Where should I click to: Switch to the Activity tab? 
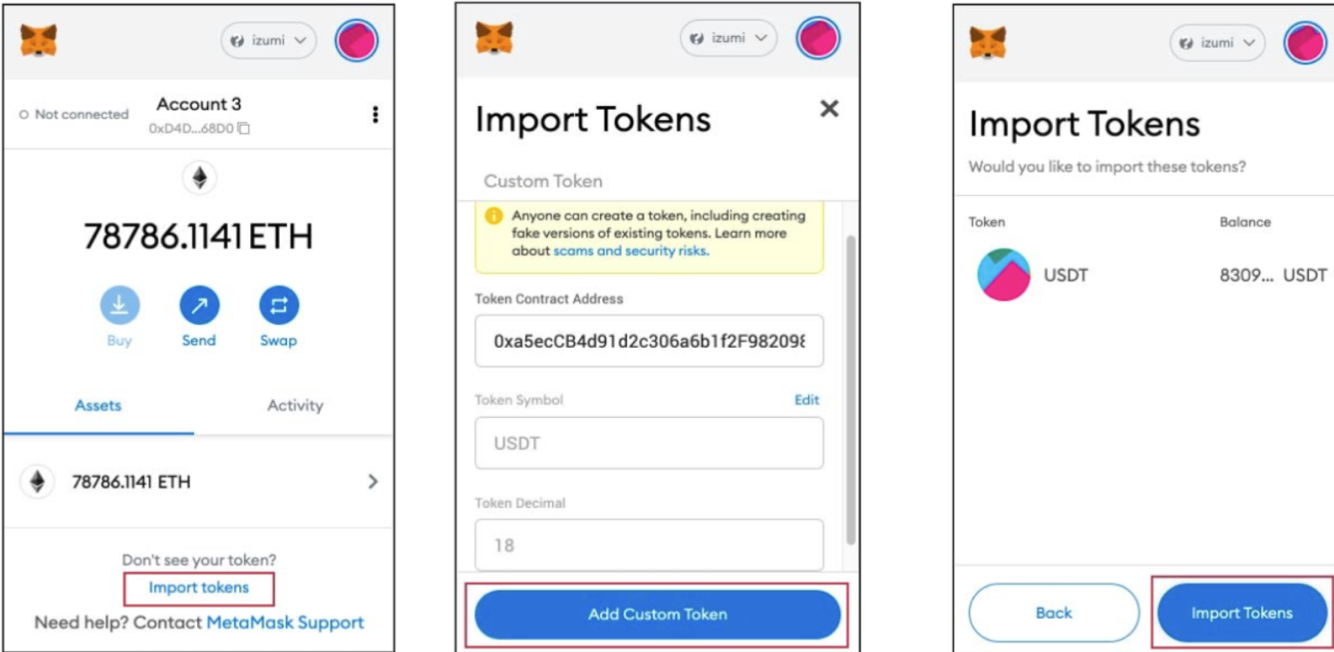[295, 405]
